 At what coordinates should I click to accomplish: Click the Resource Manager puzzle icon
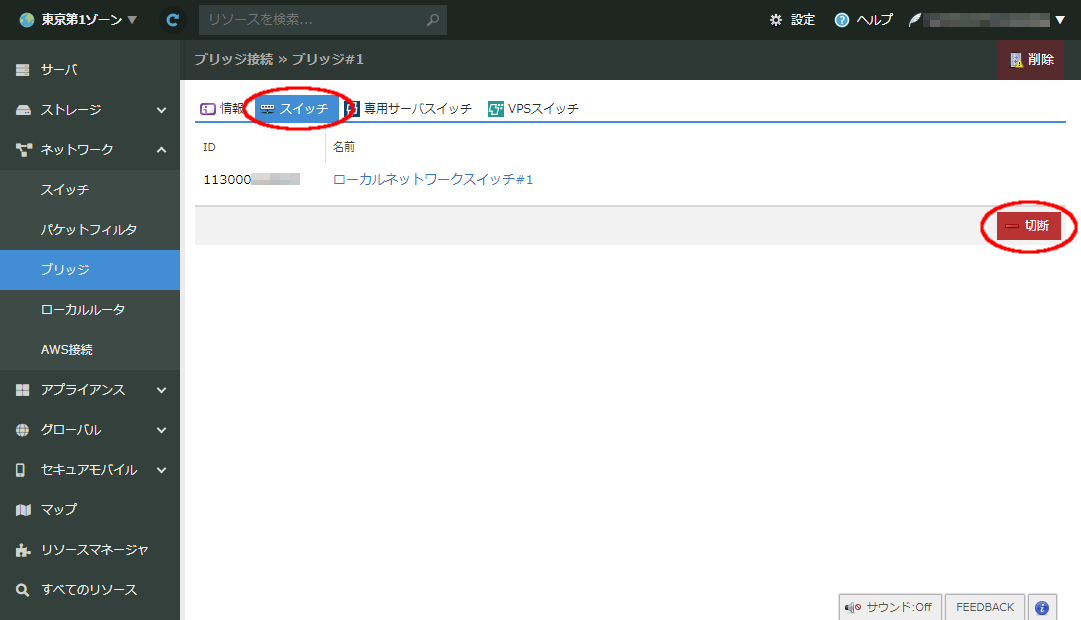pyautogui.click(x=23, y=550)
